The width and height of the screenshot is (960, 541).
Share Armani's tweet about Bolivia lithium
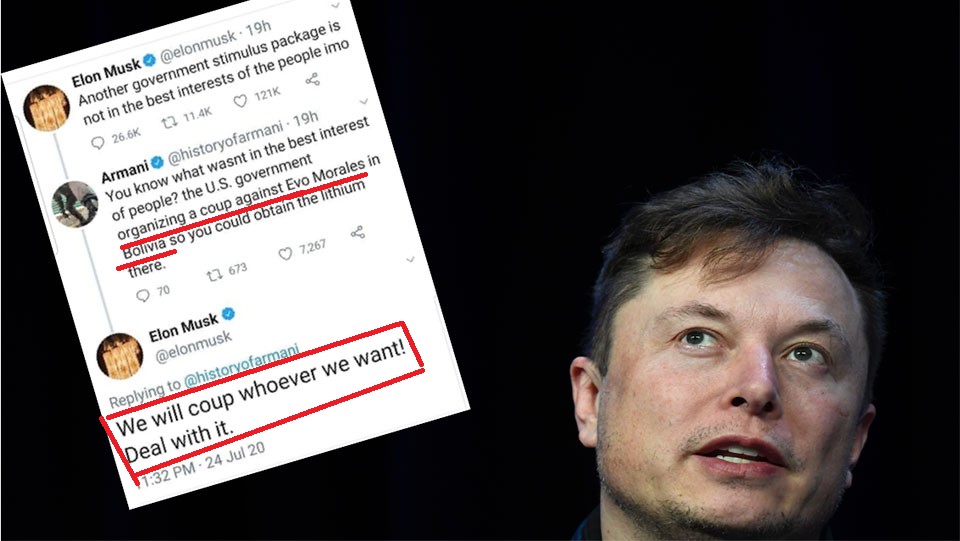pos(358,233)
